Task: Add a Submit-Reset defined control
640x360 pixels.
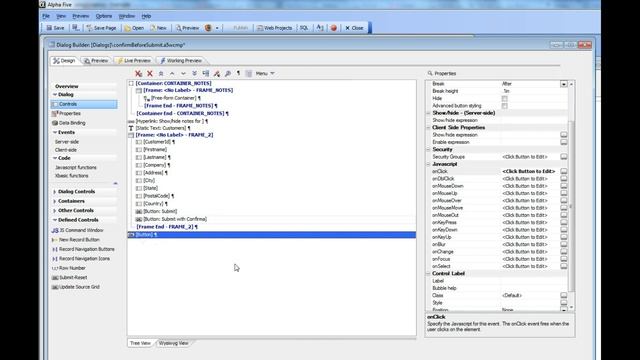Action: click(69, 278)
